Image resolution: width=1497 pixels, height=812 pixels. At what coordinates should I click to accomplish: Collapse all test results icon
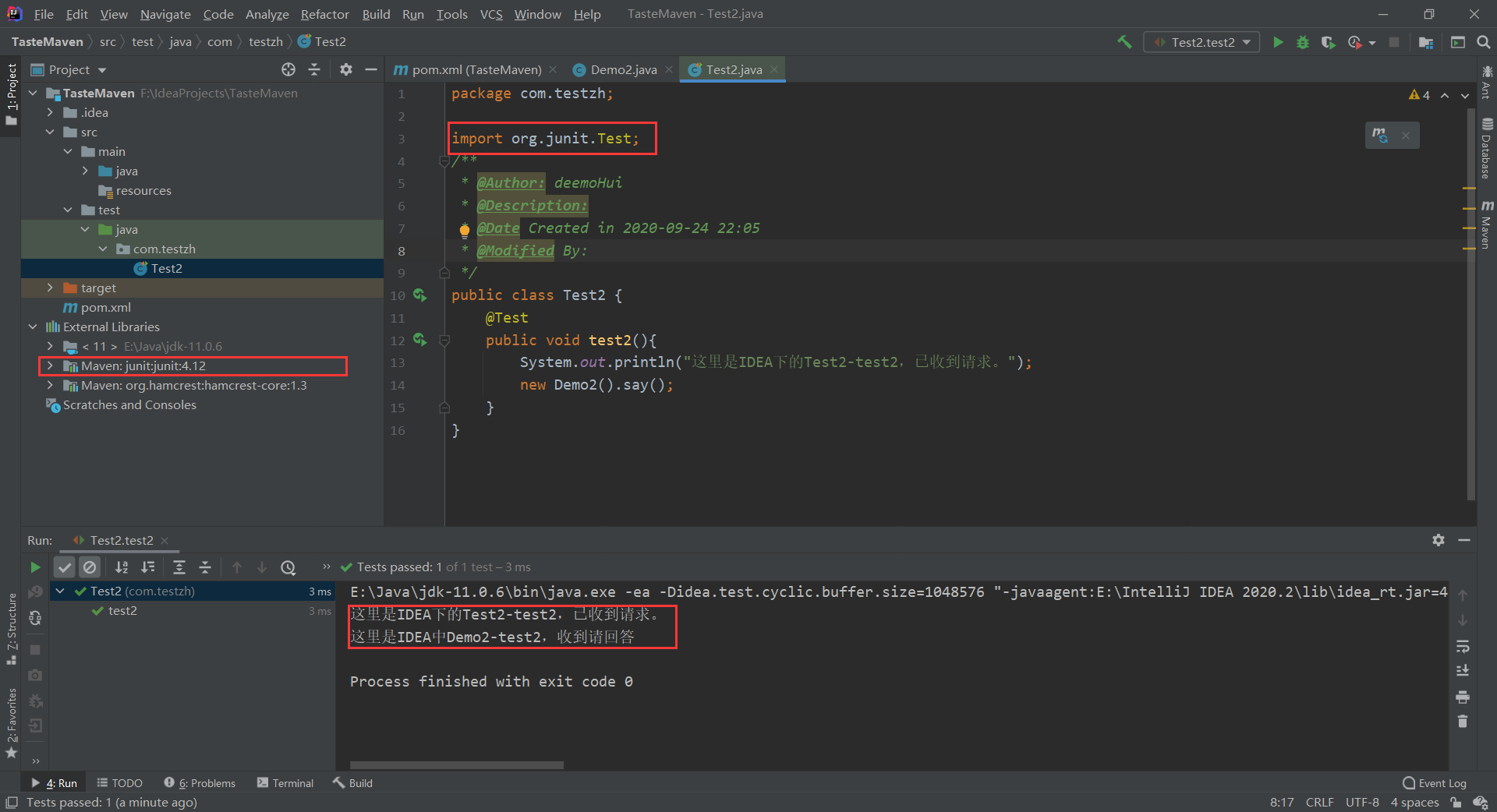(x=205, y=567)
